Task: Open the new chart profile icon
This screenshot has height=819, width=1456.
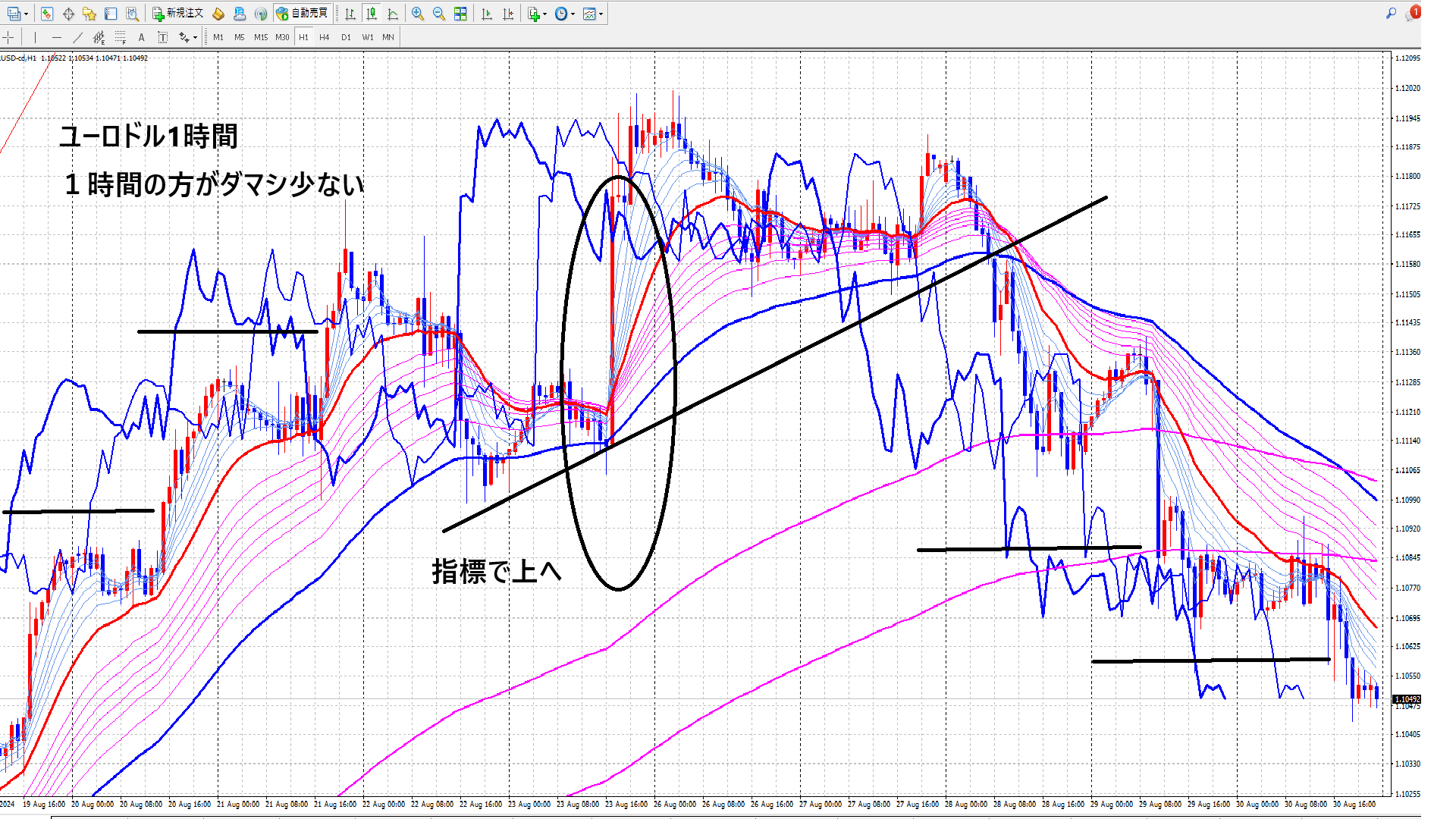Action: pyautogui.click(x=14, y=14)
